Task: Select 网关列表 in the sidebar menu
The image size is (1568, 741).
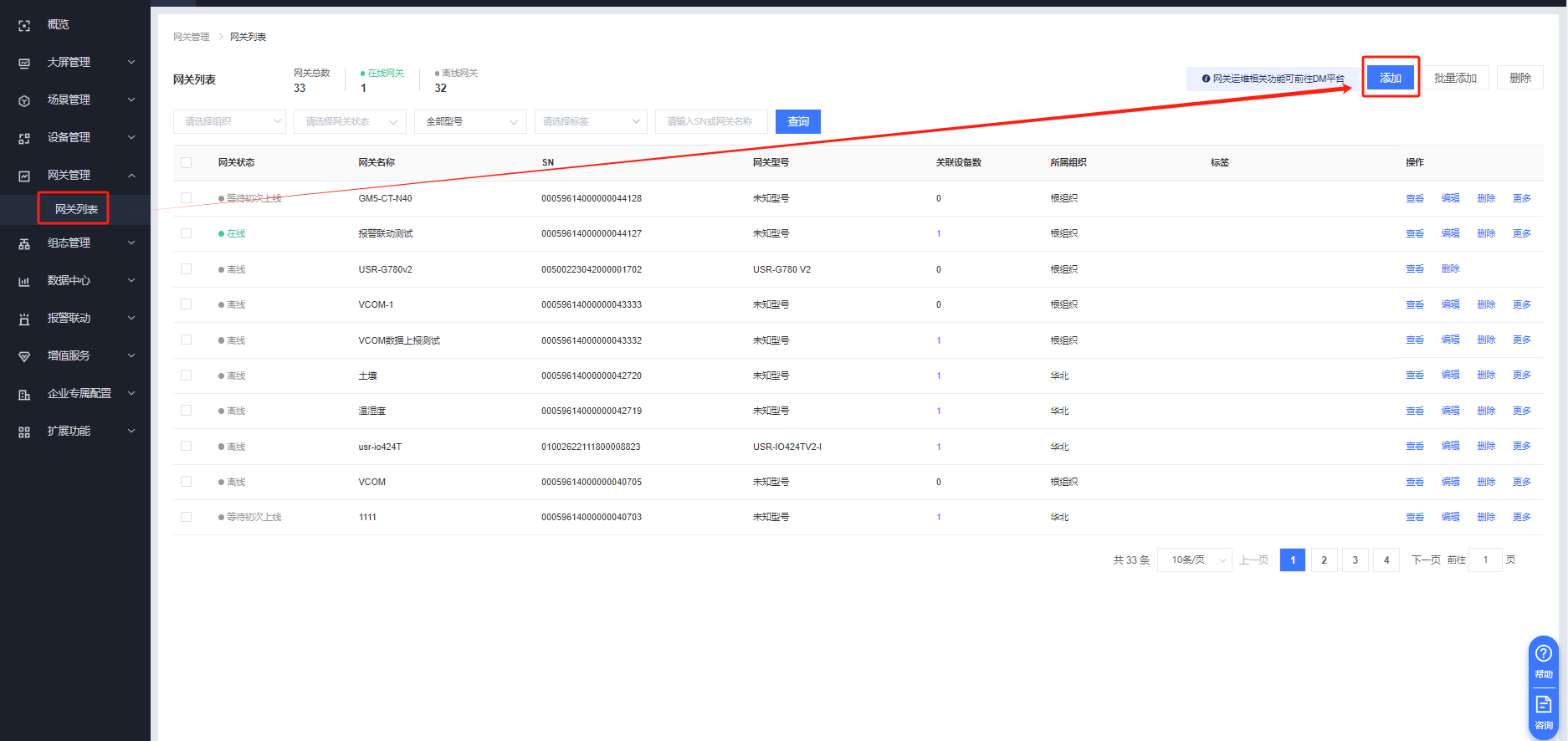Action: pos(76,209)
